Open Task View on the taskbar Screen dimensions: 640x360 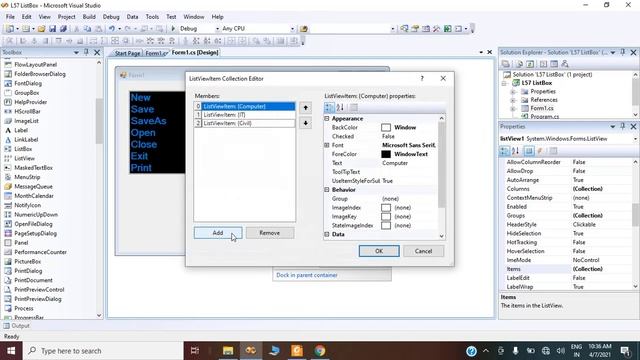click(x=195, y=351)
